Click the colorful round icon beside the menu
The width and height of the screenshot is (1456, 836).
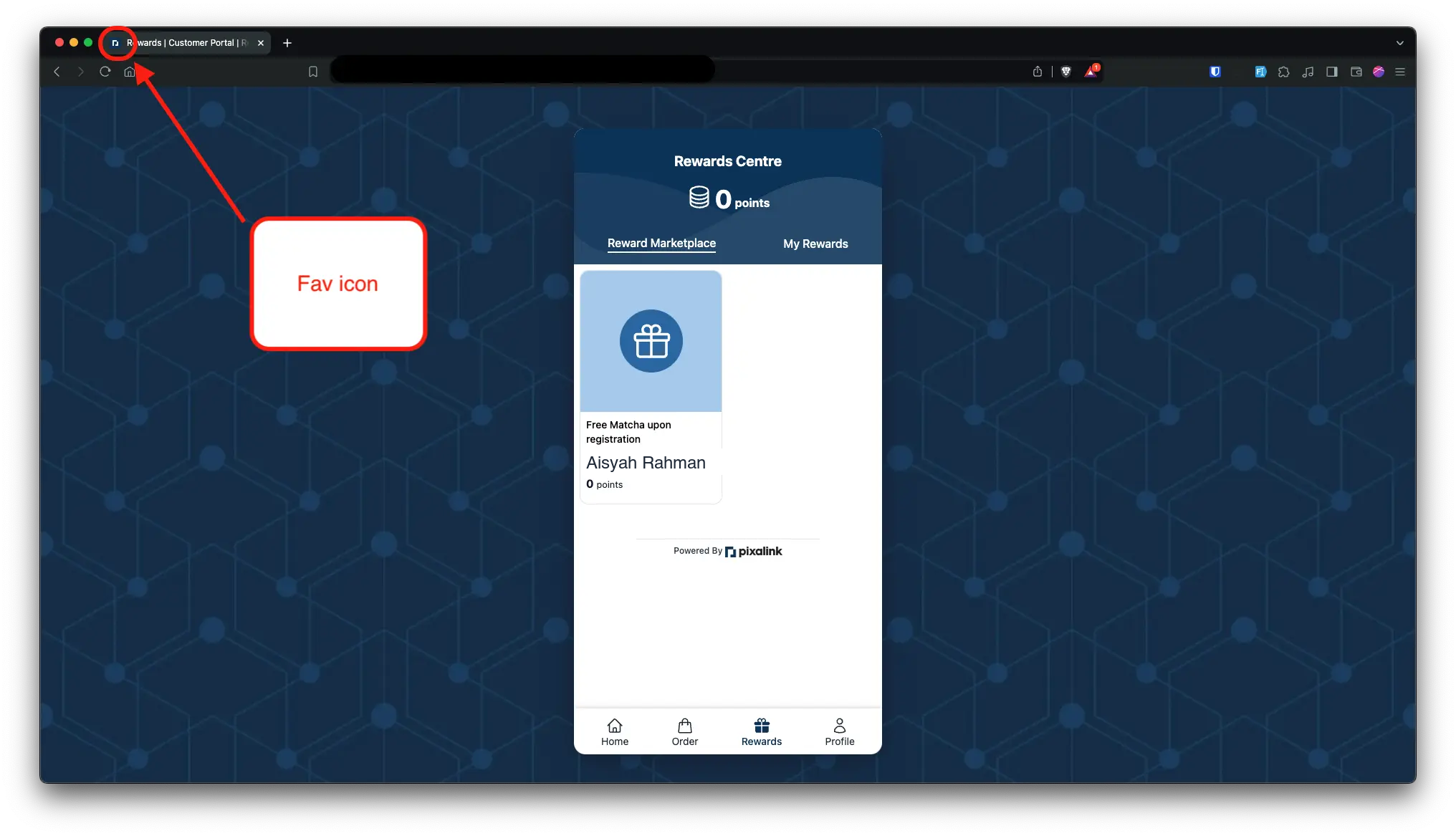pyautogui.click(x=1379, y=72)
